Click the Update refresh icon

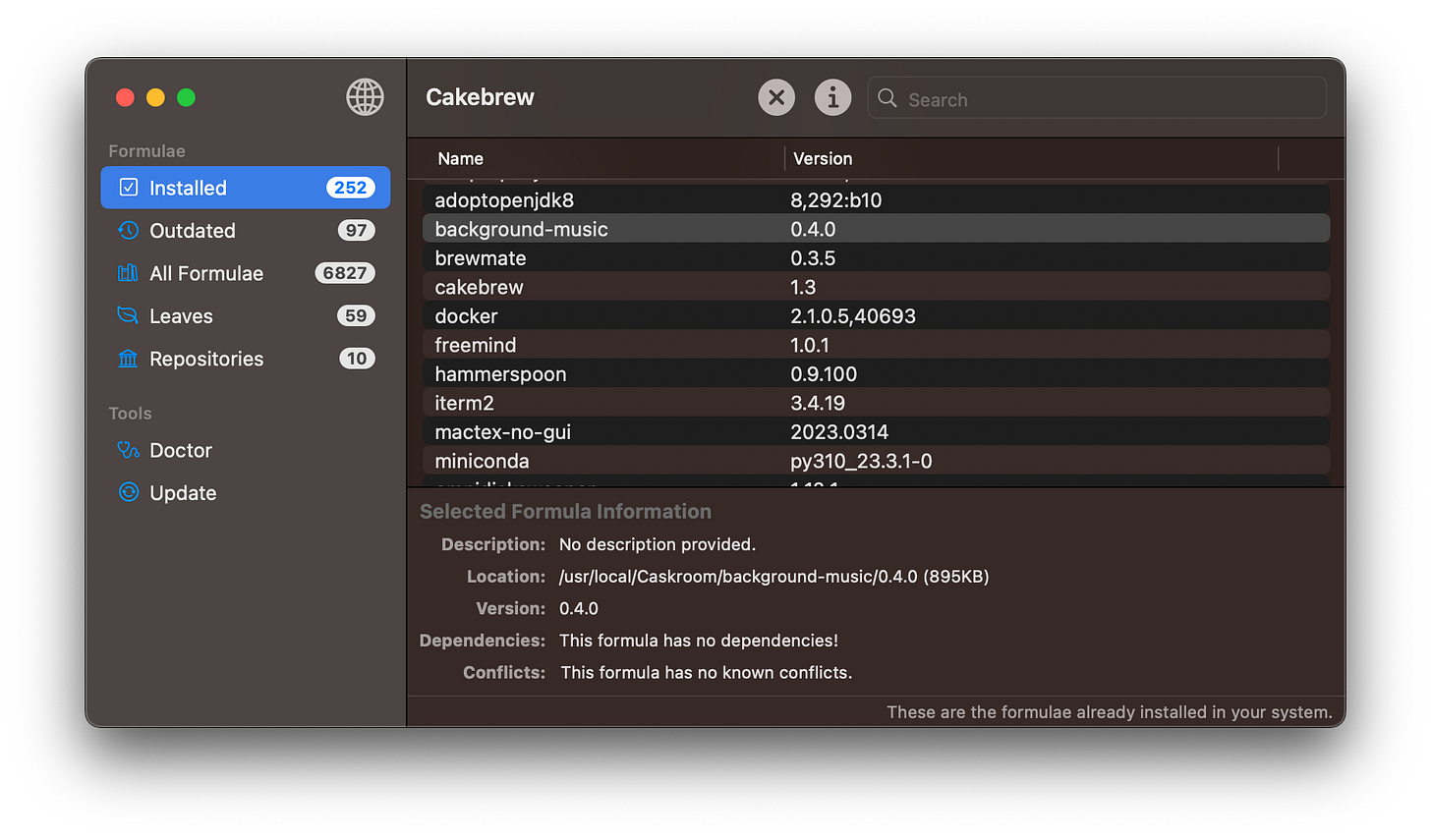tap(129, 492)
